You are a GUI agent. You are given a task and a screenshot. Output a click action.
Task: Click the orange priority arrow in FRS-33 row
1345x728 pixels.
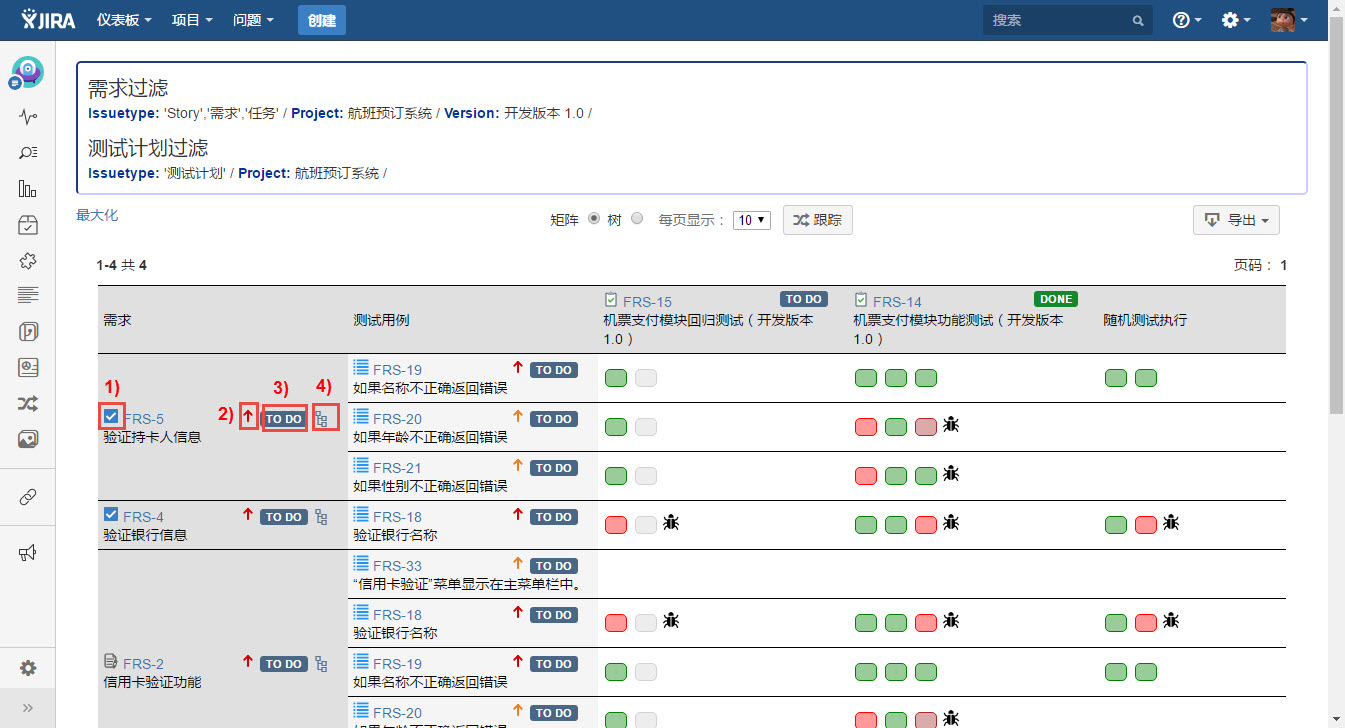(x=518, y=565)
